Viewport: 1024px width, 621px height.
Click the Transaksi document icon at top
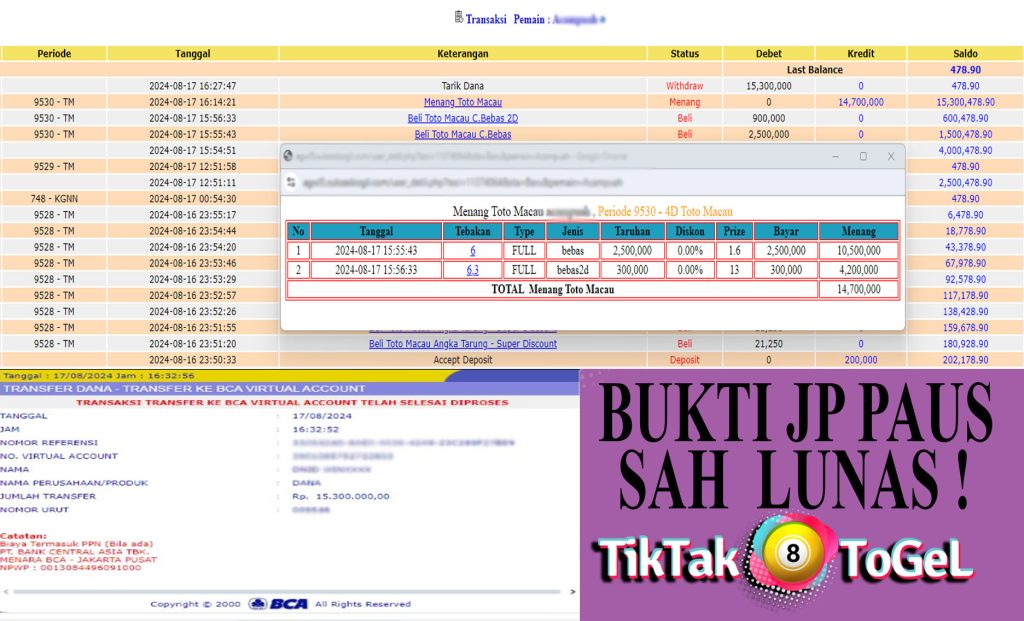pyautogui.click(x=458, y=17)
